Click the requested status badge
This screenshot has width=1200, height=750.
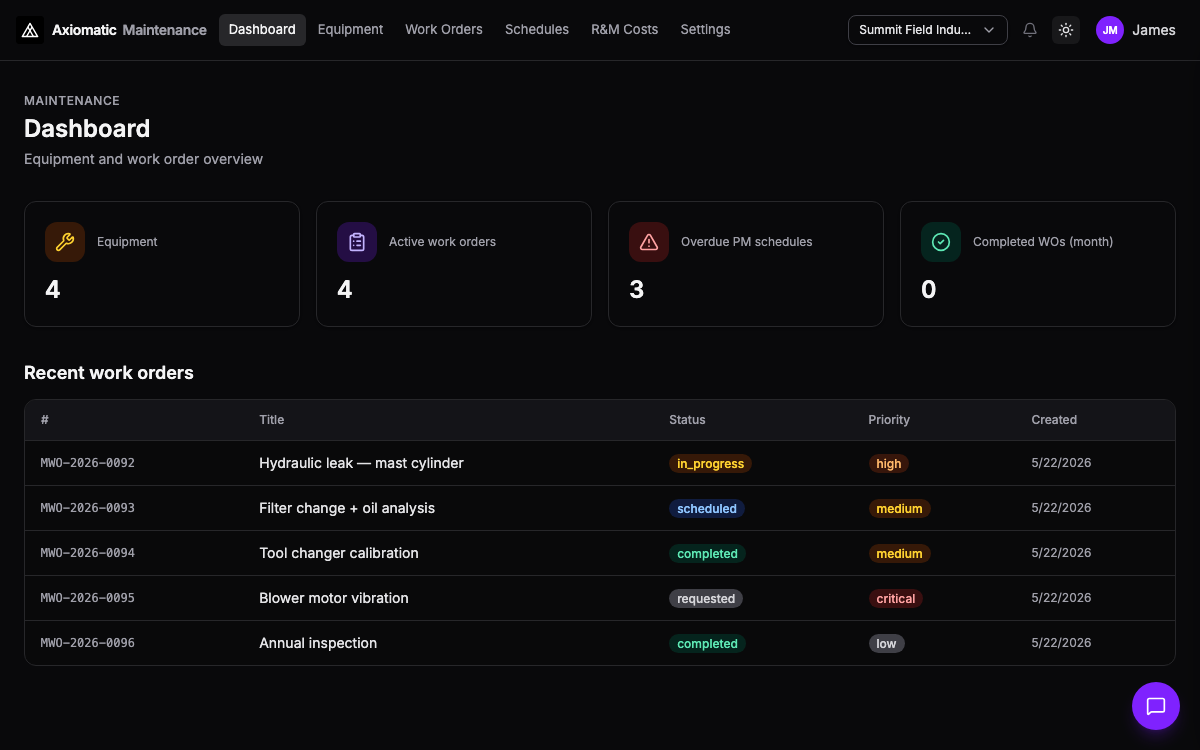coord(706,599)
